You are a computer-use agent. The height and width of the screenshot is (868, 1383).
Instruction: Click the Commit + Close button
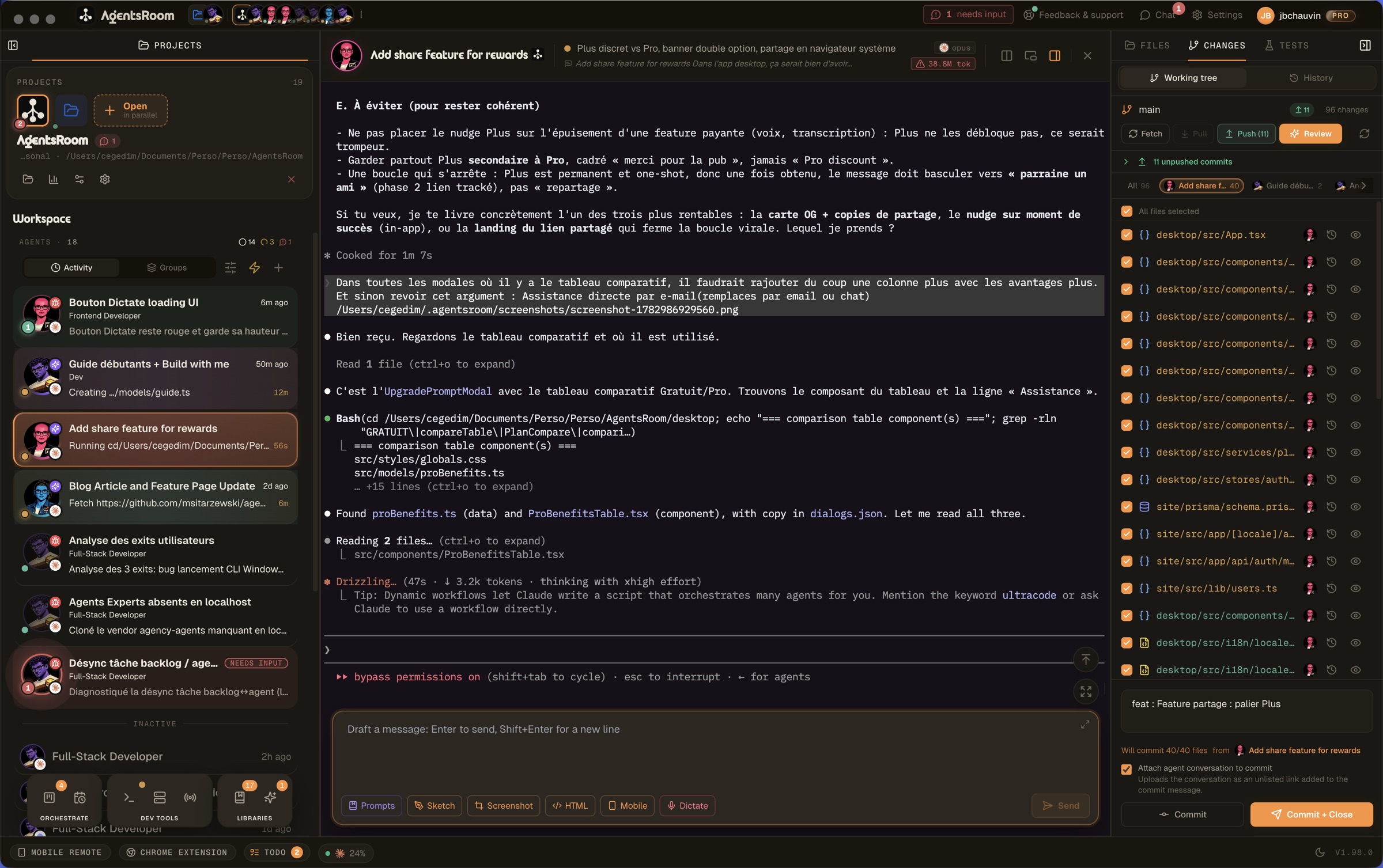coord(1312,814)
